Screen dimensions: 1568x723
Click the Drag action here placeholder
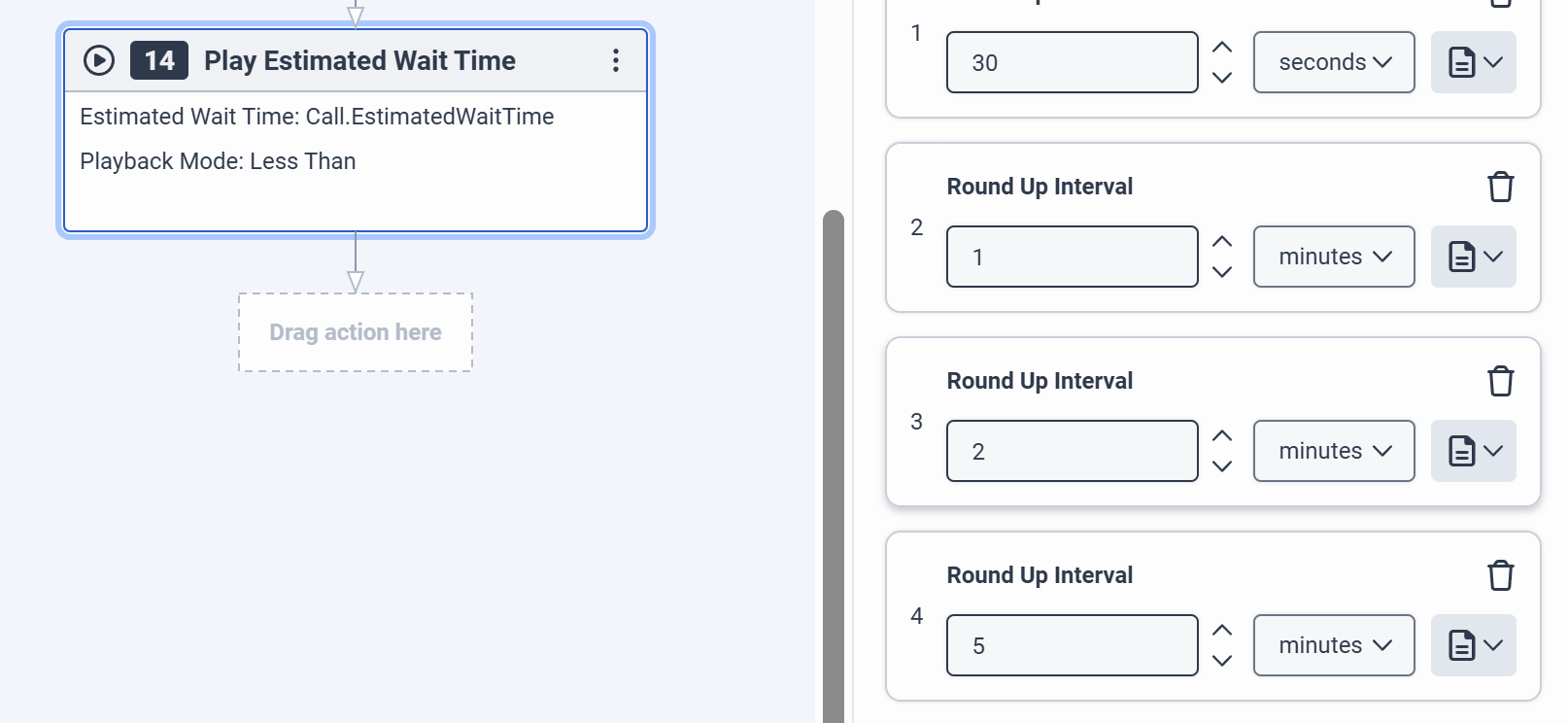click(x=356, y=332)
